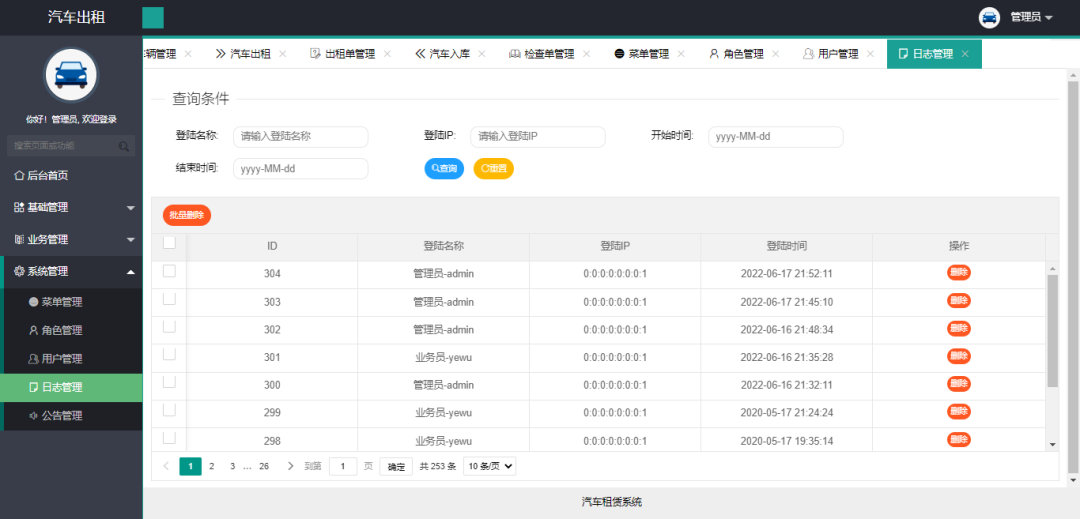Click the 登陆IP input field

click(x=538, y=136)
